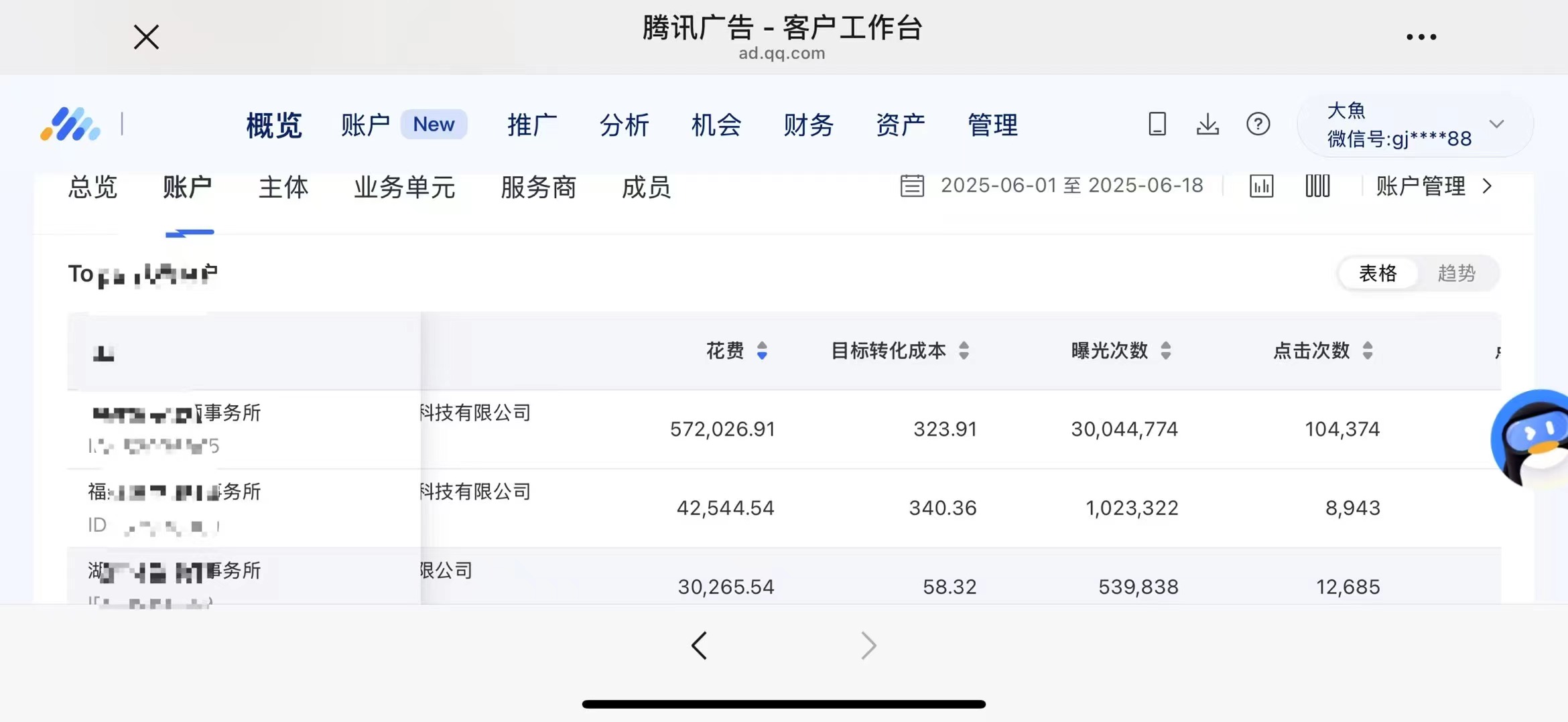Click the spend value 572,026.91
The width and height of the screenshot is (1568, 722).
point(722,429)
